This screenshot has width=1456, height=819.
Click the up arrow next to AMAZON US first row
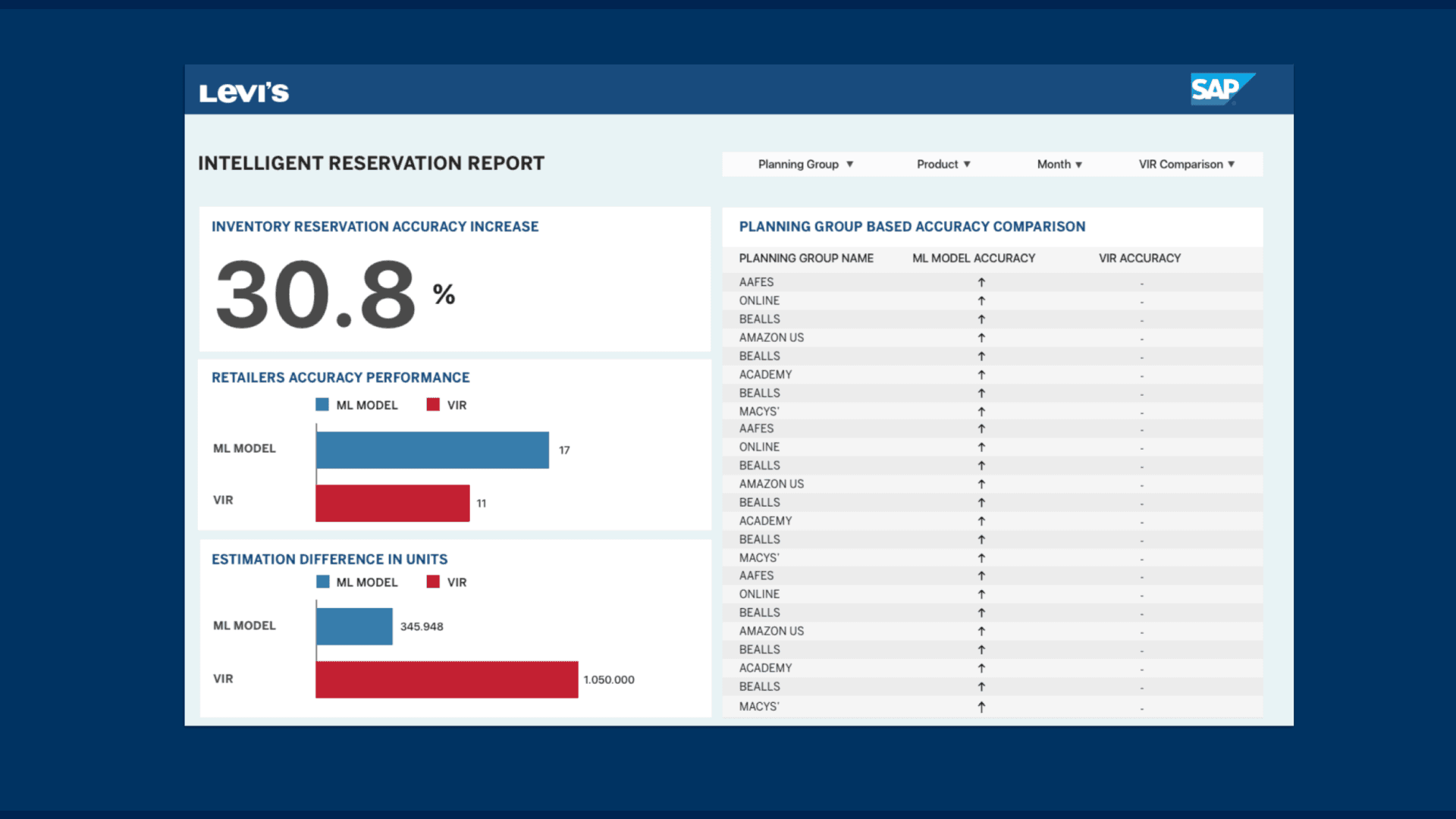(x=981, y=338)
